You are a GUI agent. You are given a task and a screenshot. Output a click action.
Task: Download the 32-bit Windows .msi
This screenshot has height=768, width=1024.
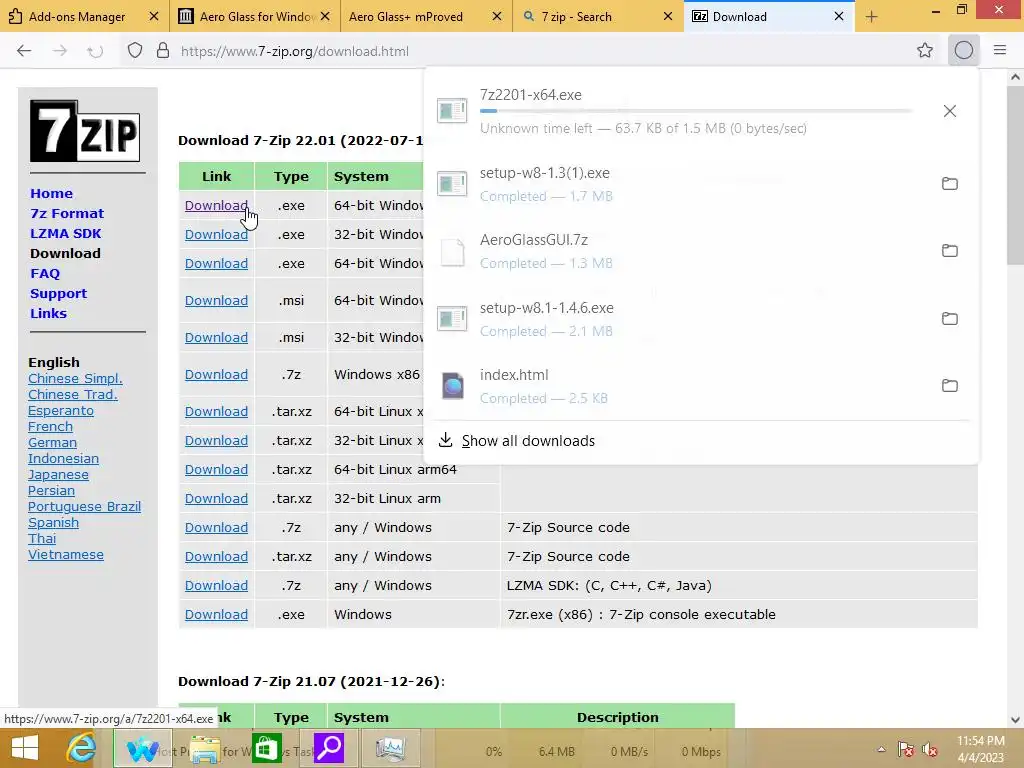tap(216, 338)
